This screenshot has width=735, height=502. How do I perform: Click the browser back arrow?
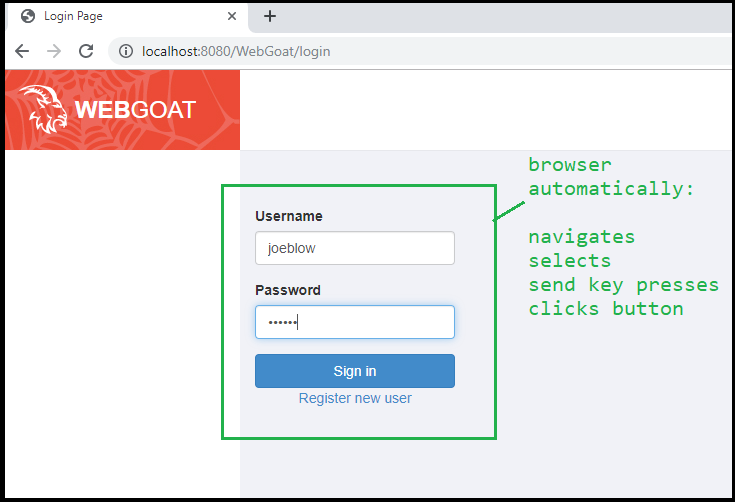coord(22,51)
